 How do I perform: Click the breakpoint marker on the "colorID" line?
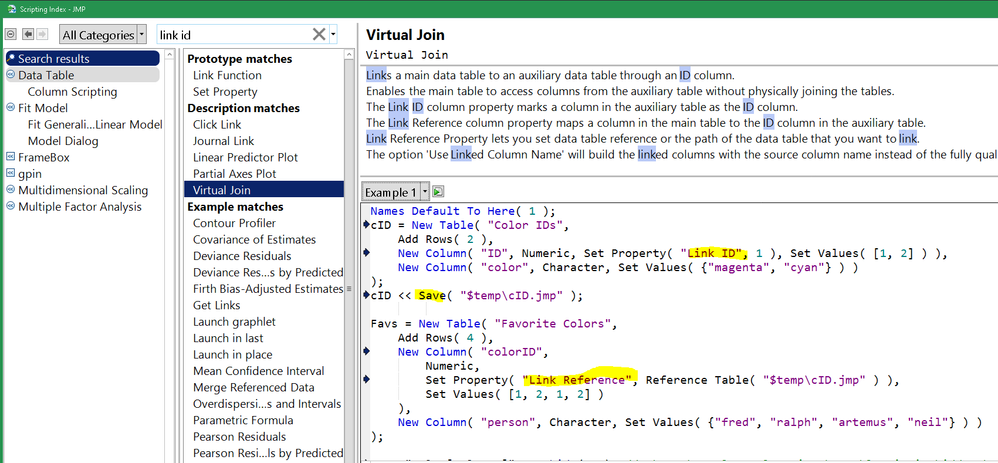pyautogui.click(x=366, y=352)
